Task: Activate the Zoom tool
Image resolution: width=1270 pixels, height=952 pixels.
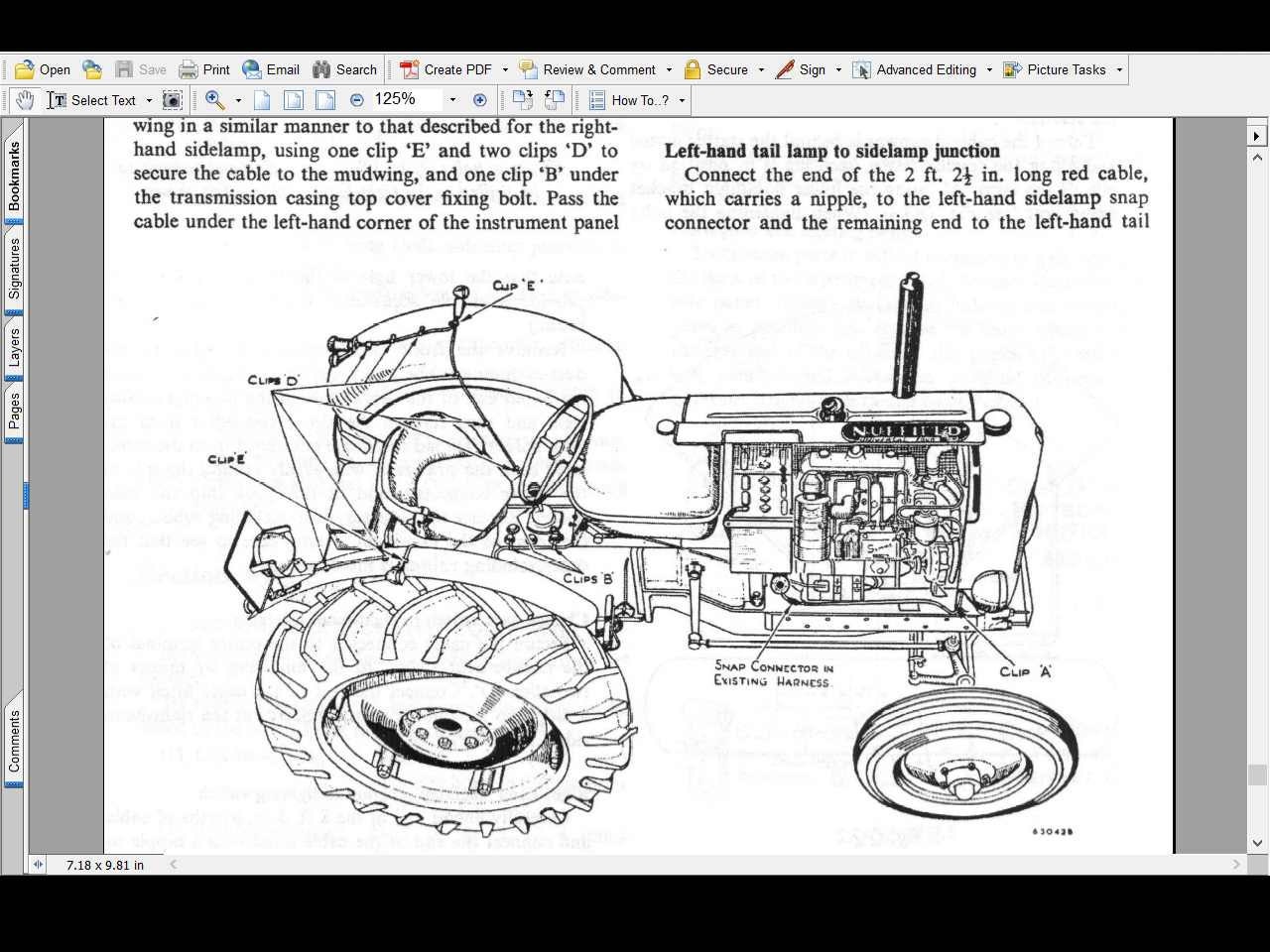Action: (x=214, y=99)
